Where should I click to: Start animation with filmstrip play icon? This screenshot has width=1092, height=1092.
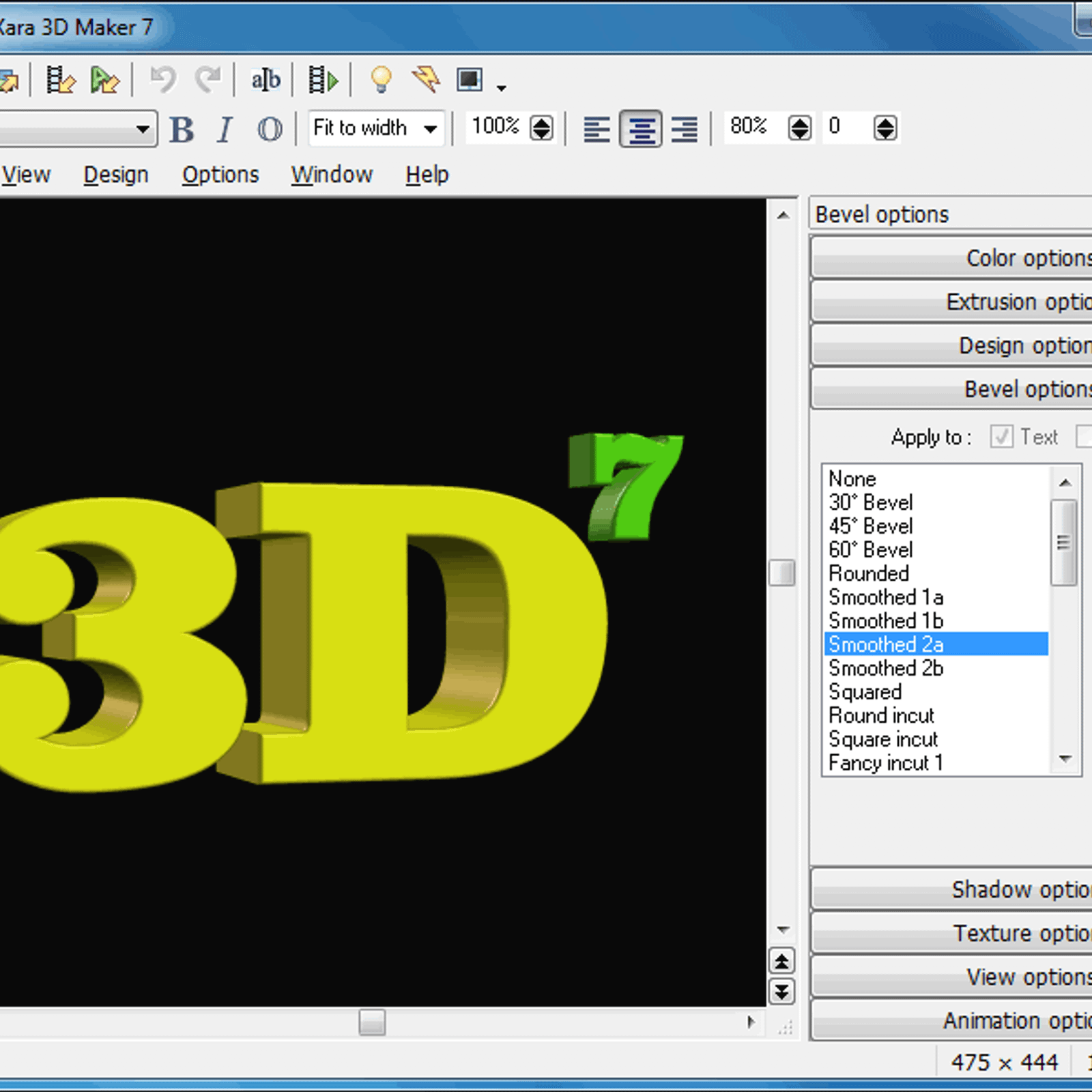tap(323, 80)
